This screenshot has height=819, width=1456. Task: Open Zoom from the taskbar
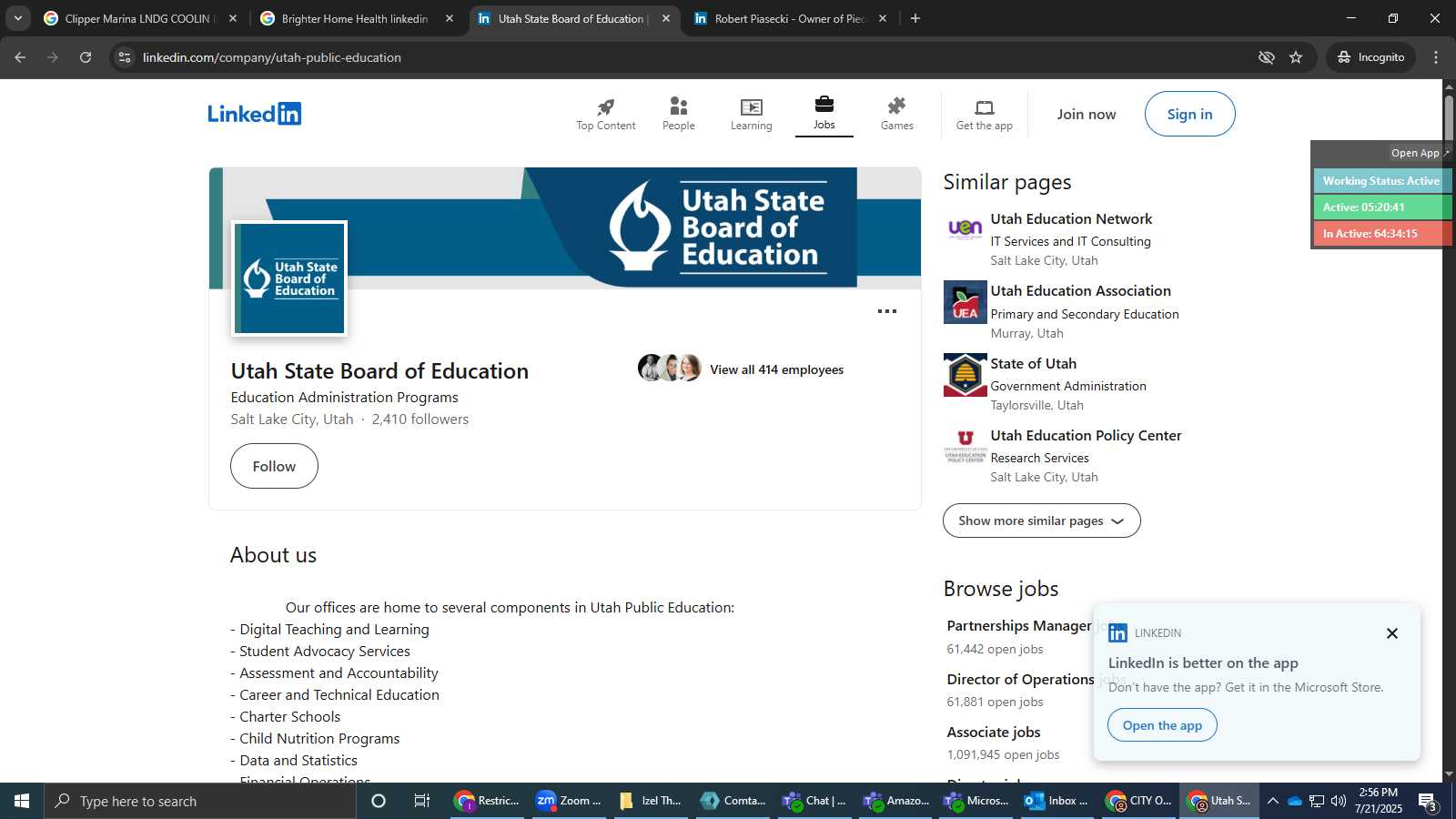coord(568,801)
